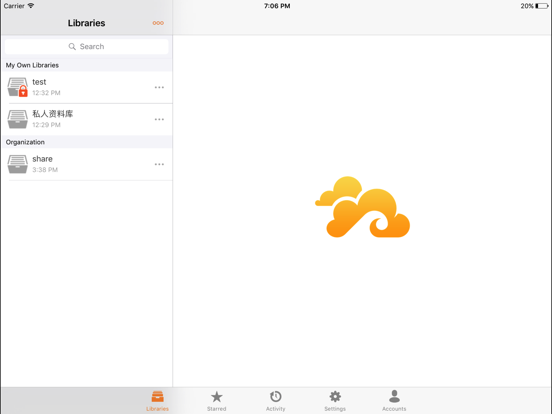
Task: Switch to the Starred tab
Action: click(217, 401)
